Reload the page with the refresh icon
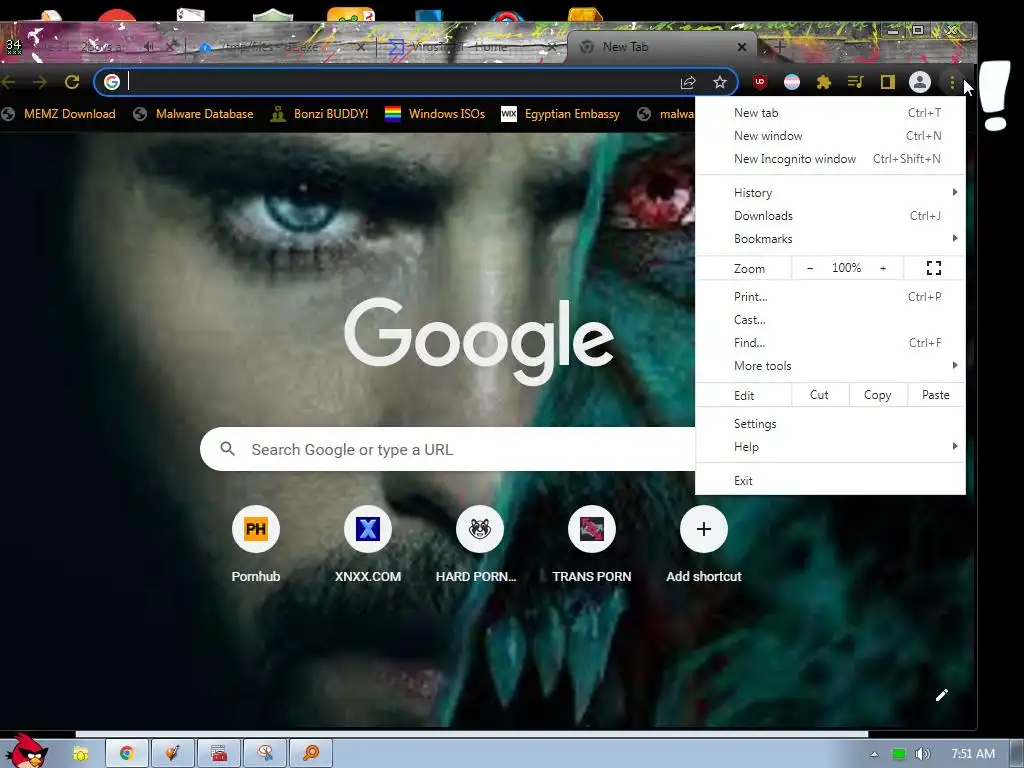The width and height of the screenshot is (1024, 768). click(72, 82)
